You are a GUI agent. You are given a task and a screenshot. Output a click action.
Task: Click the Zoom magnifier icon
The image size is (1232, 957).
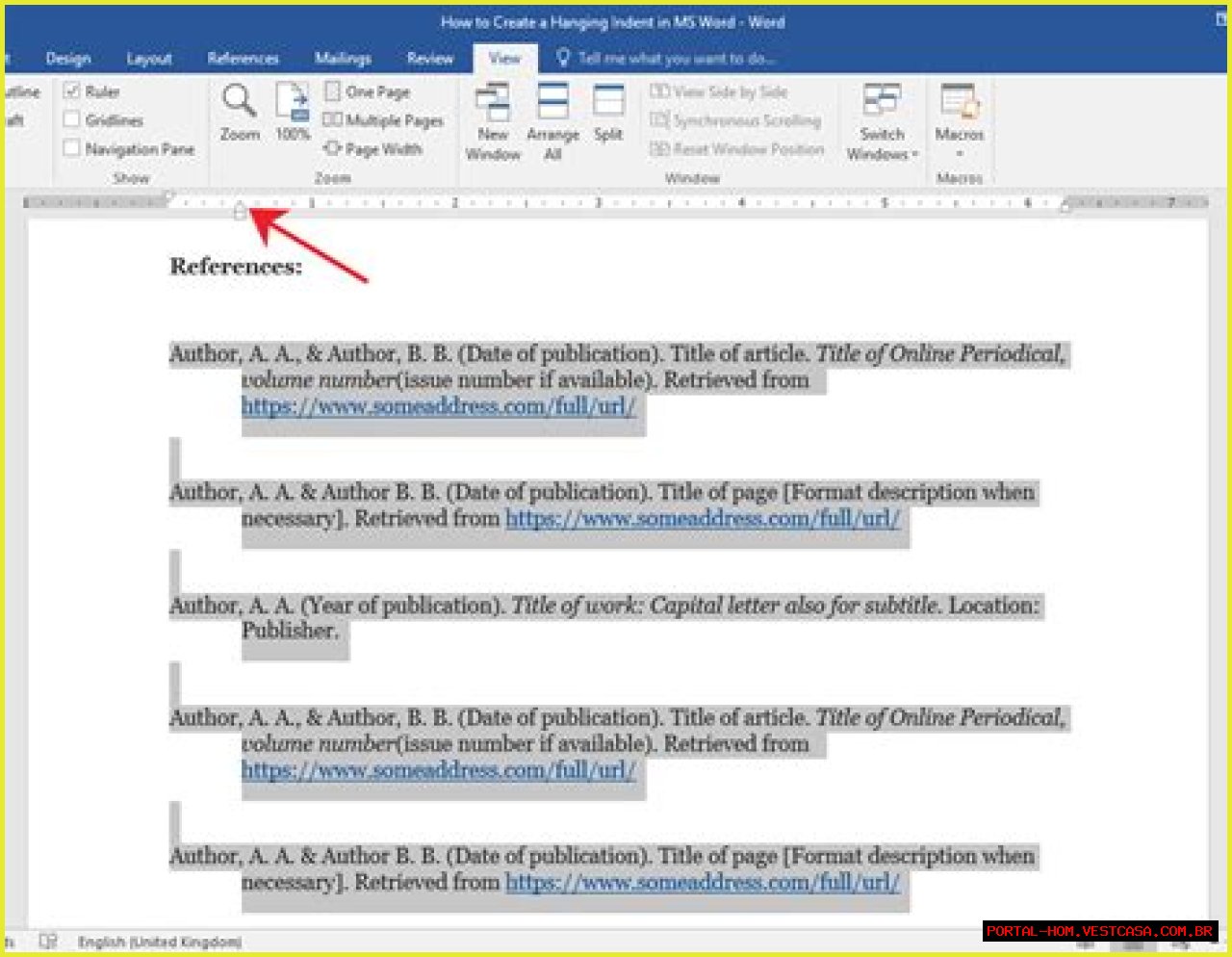239,102
